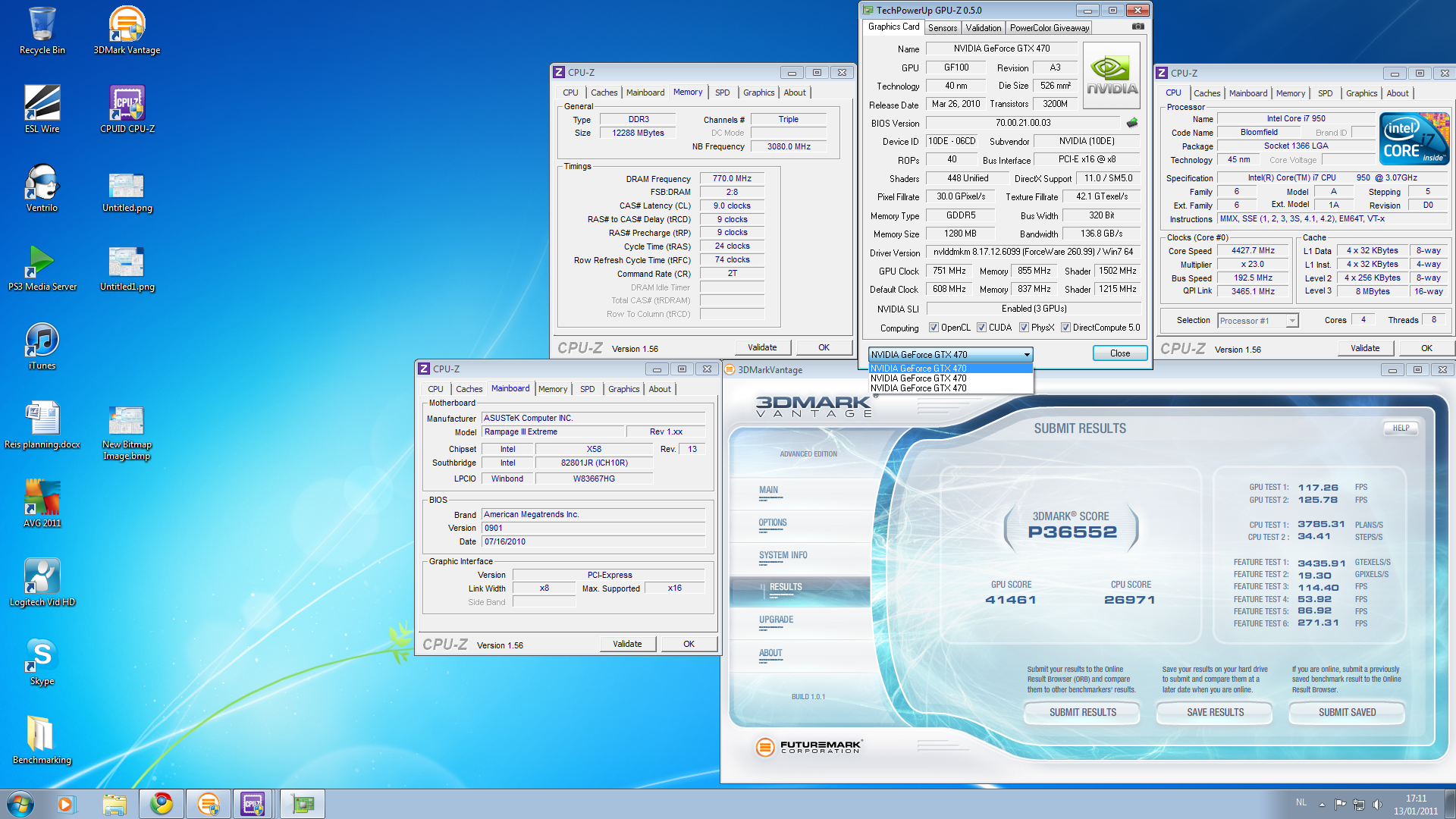Choose the third GeForce GTX 470 entry

[x=950, y=388]
